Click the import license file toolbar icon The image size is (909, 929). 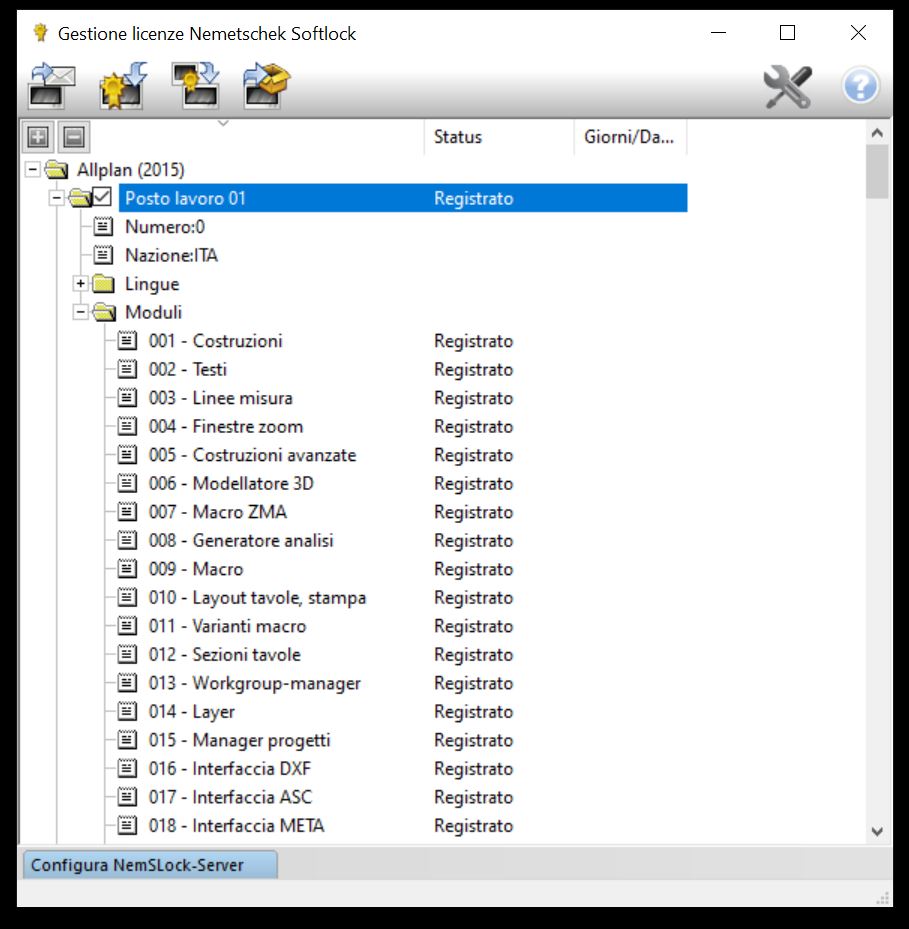point(123,86)
